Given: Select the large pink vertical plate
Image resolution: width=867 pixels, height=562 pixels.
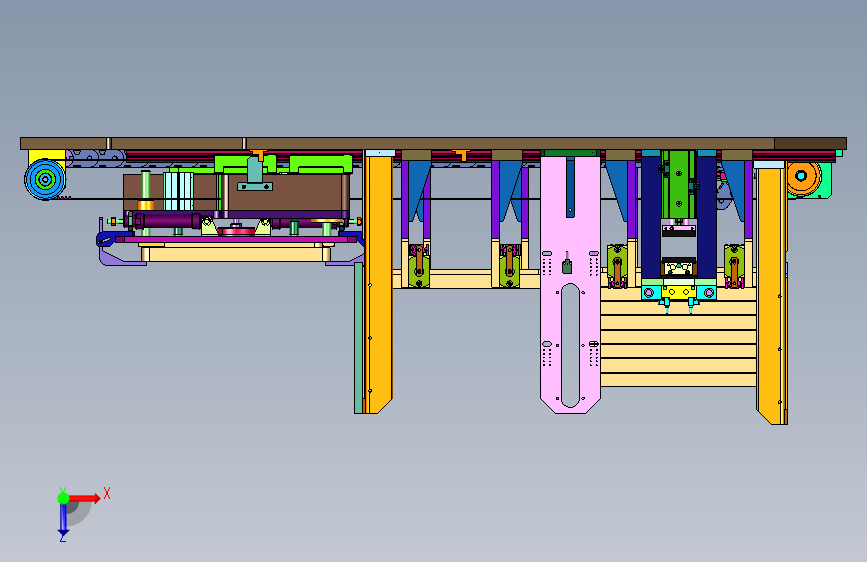Looking at the screenshot, I should tap(571, 284).
